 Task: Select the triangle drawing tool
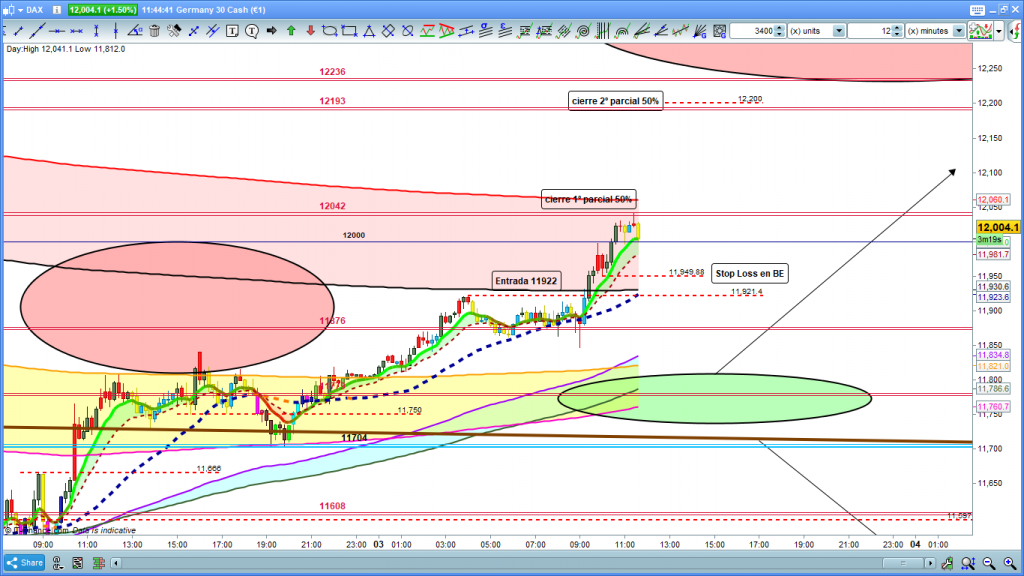click(x=367, y=31)
